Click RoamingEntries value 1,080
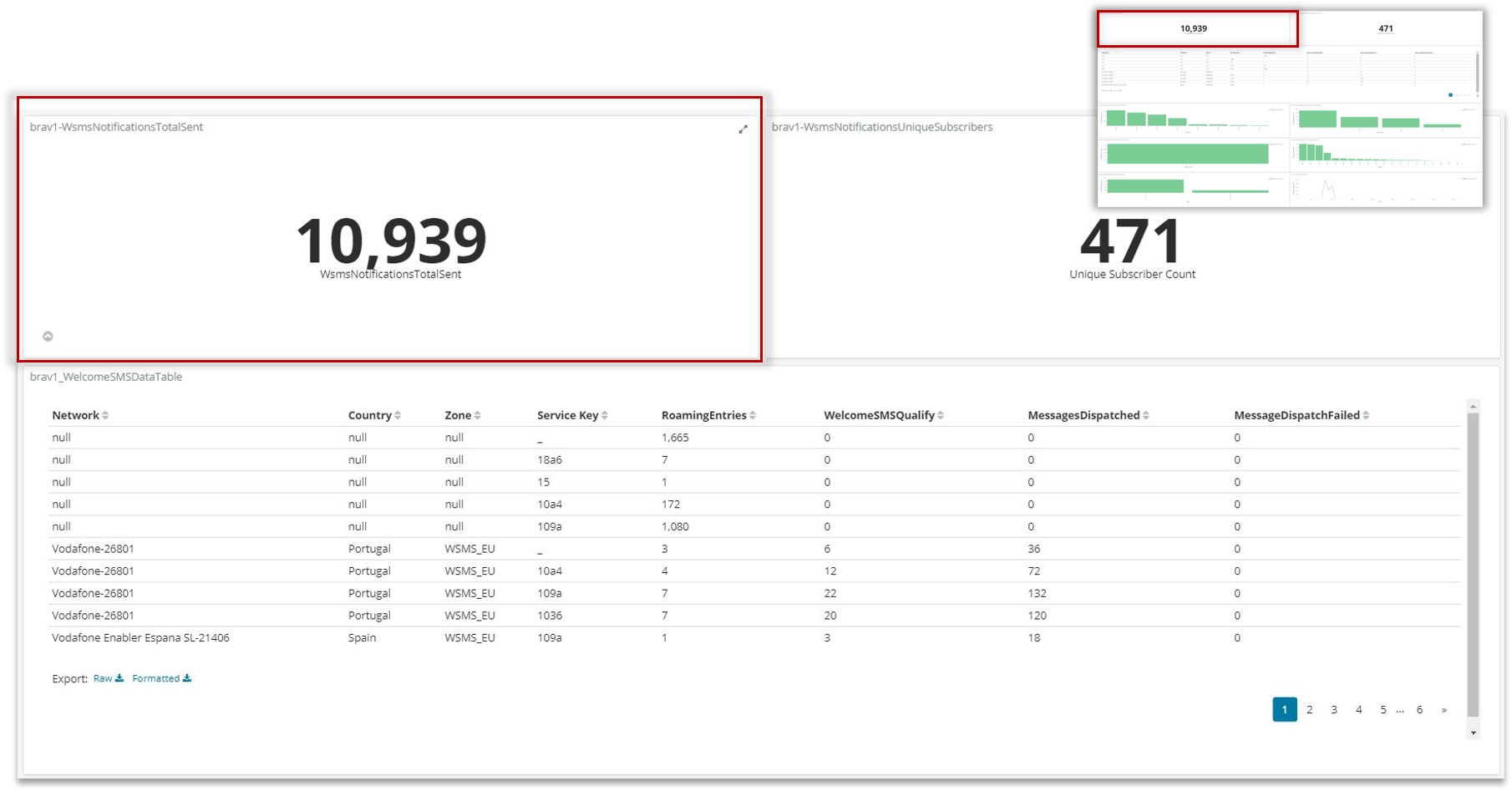This screenshot has width=1512, height=791. (x=675, y=526)
